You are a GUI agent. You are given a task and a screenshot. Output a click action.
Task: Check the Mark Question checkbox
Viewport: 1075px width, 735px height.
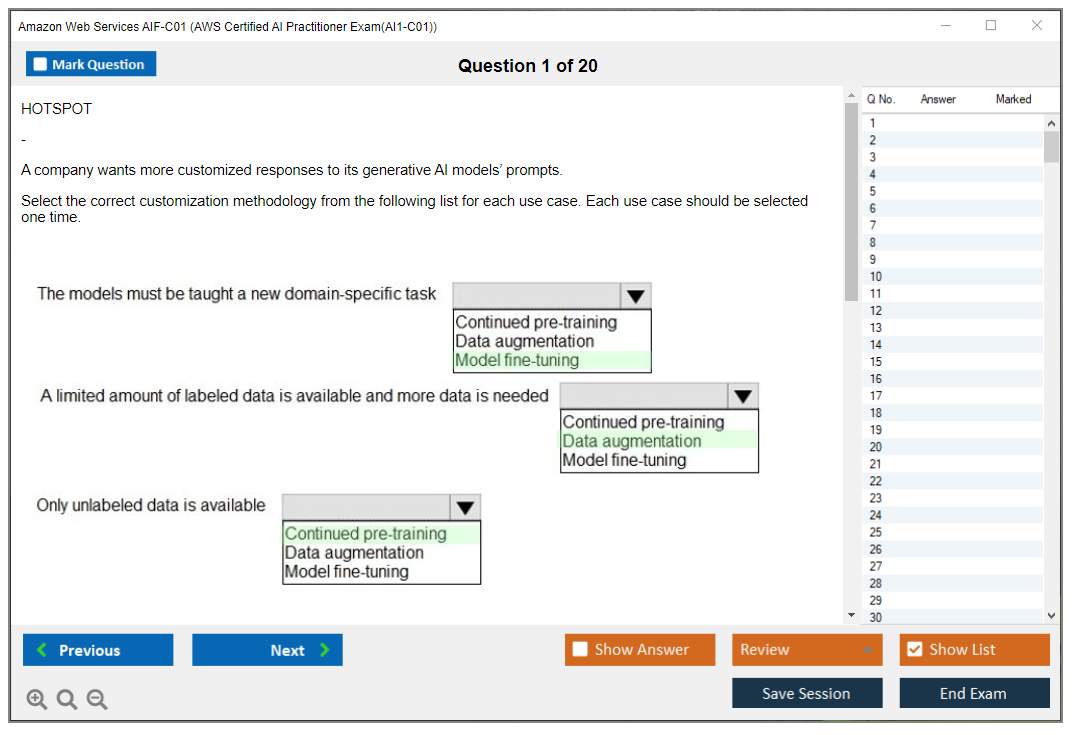pyautogui.click(x=40, y=63)
